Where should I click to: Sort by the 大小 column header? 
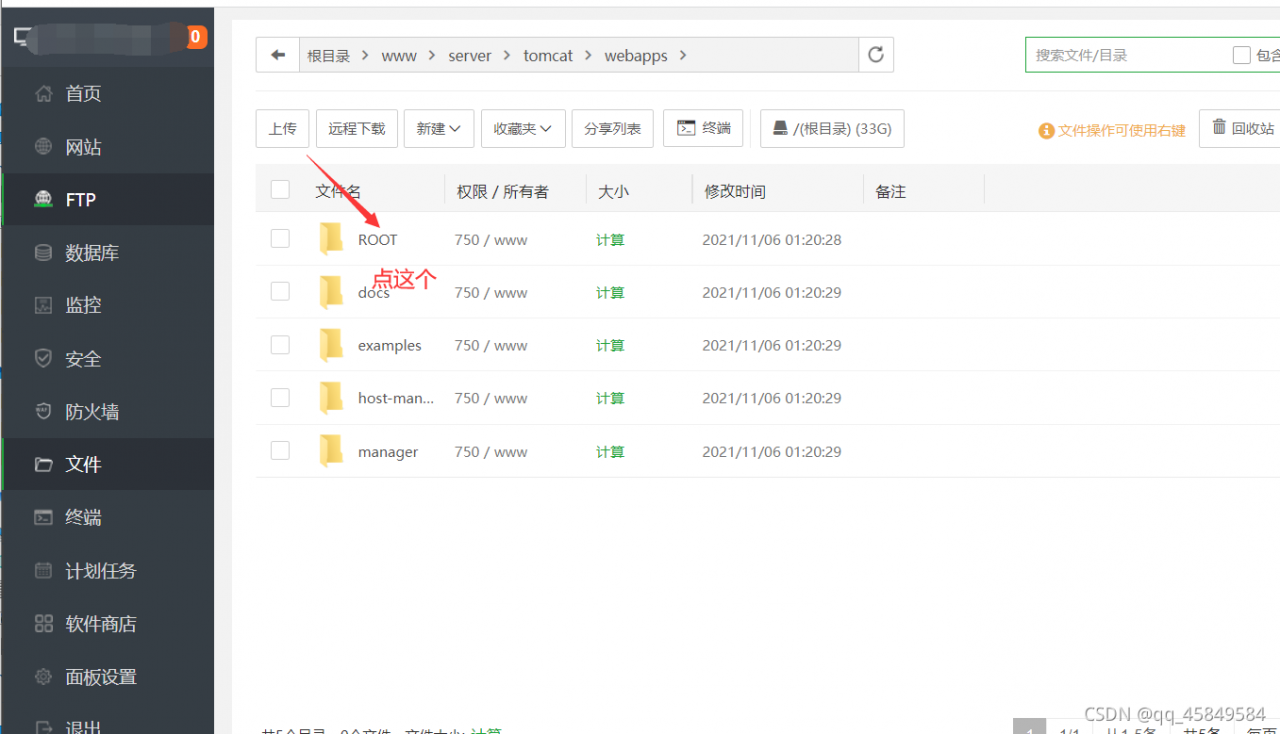pos(613,191)
